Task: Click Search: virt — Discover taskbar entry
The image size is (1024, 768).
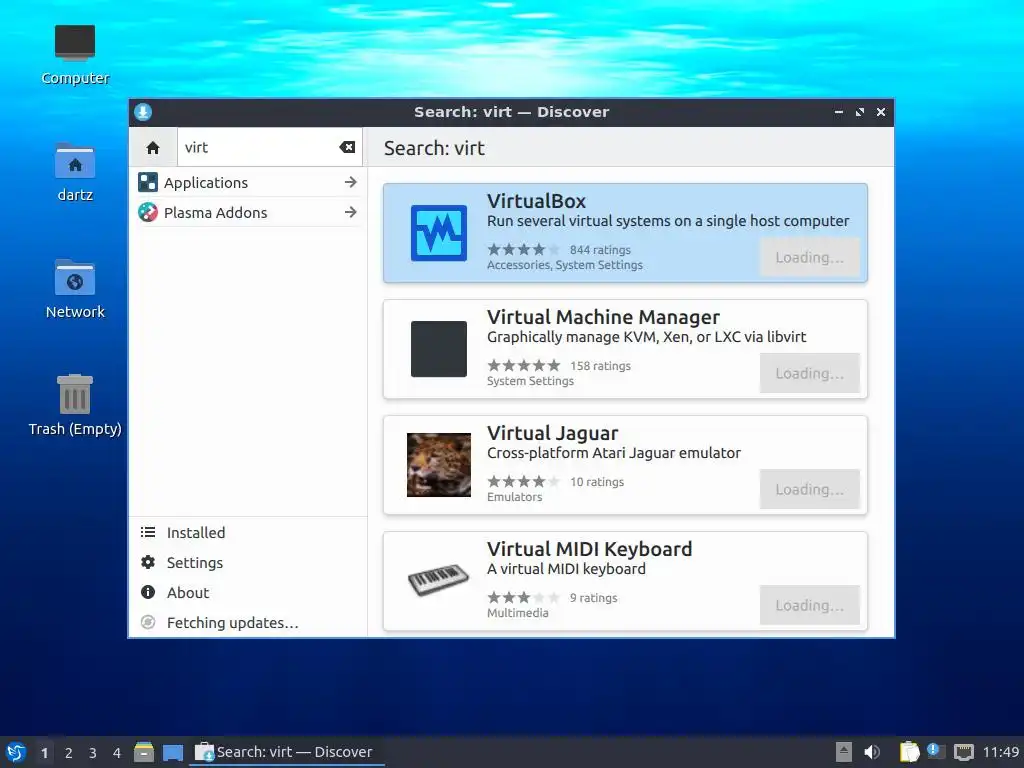Action: 286,752
